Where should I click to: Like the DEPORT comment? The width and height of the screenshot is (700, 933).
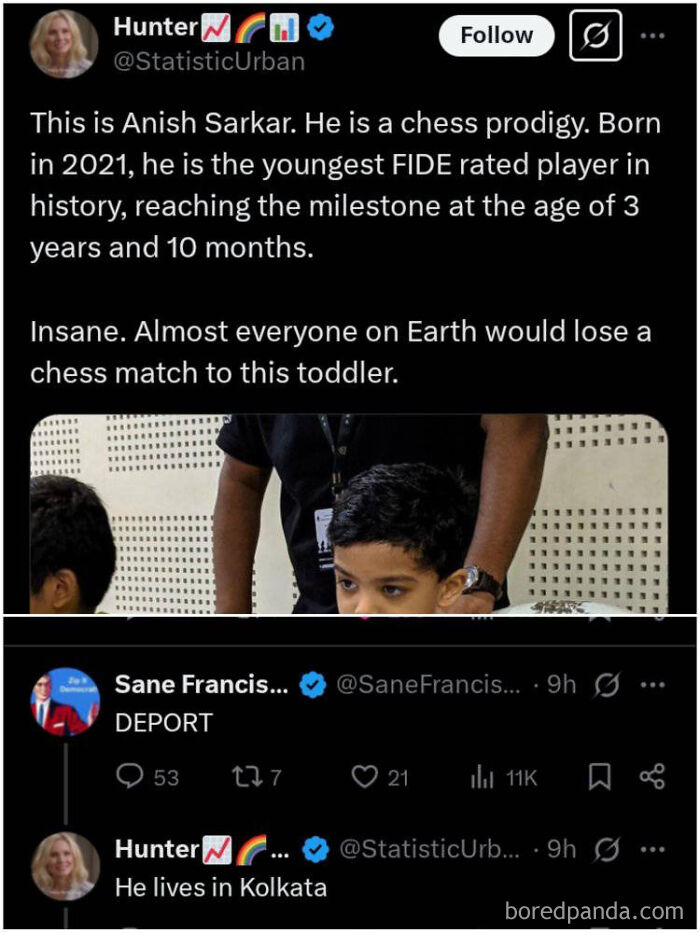pos(365,777)
